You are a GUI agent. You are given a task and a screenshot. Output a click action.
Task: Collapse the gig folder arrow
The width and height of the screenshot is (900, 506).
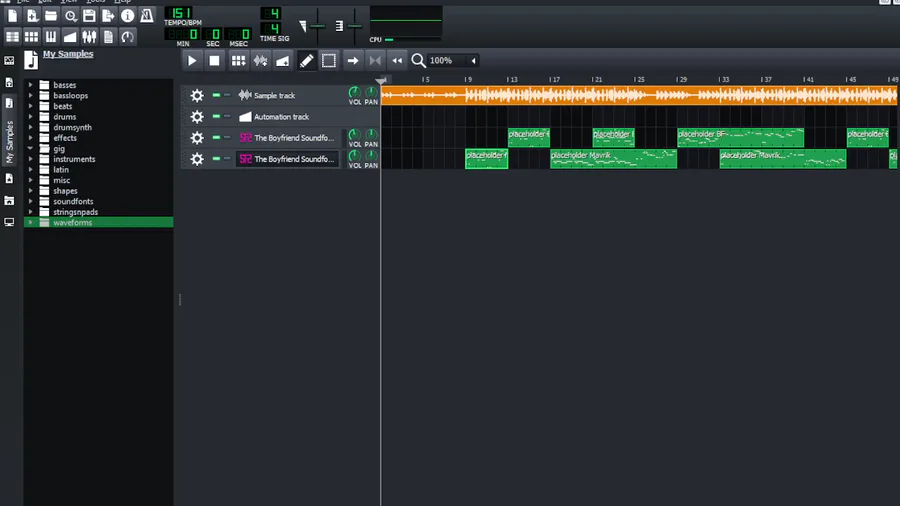(x=30, y=149)
